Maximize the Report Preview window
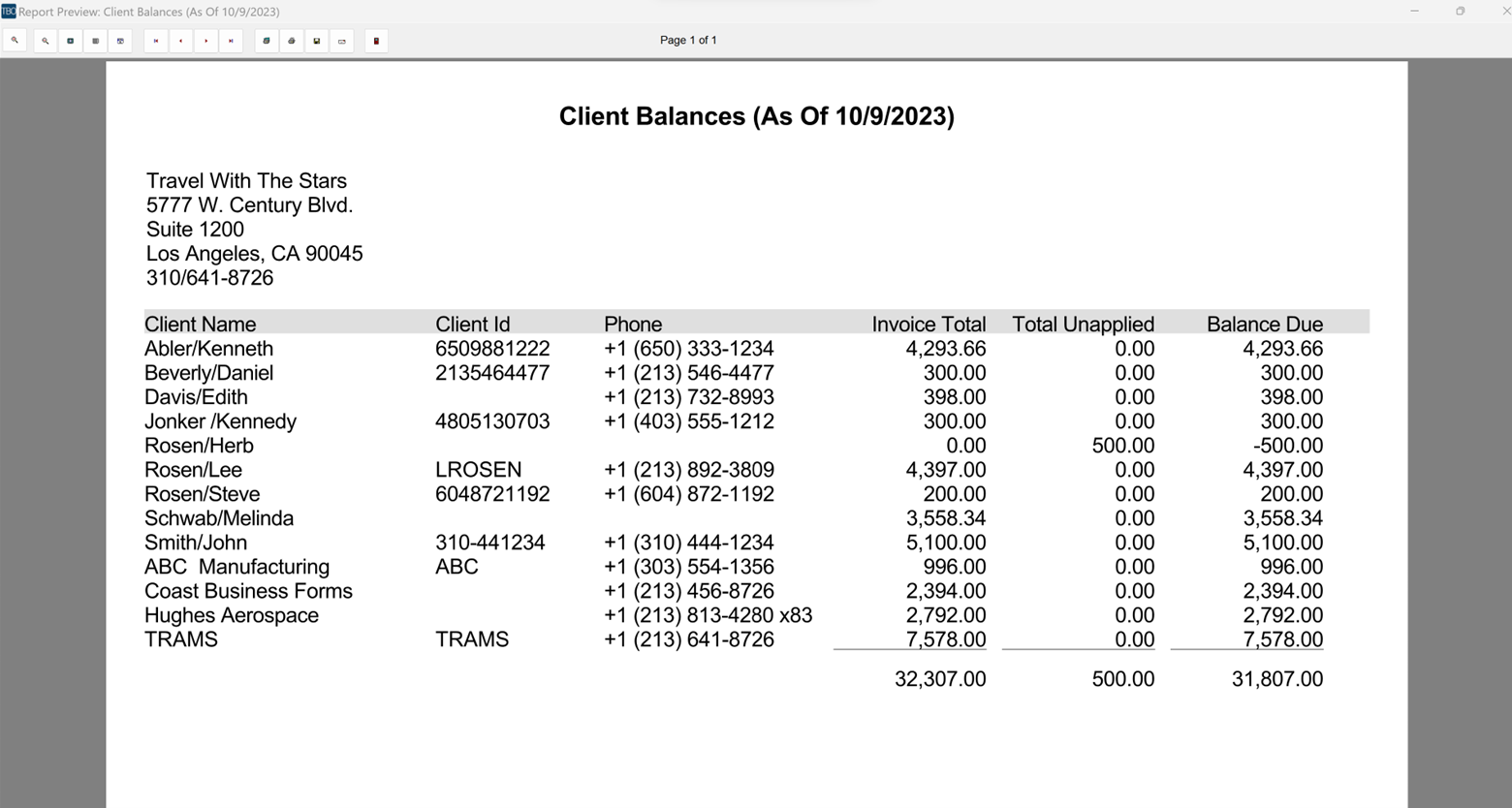This screenshot has height=808, width=1512. 1458,11
